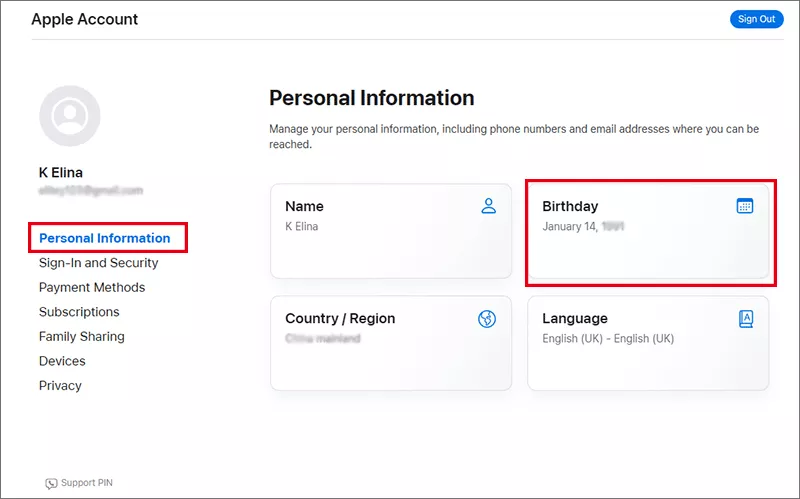Select Personal Information in the sidebar

(x=104, y=238)
